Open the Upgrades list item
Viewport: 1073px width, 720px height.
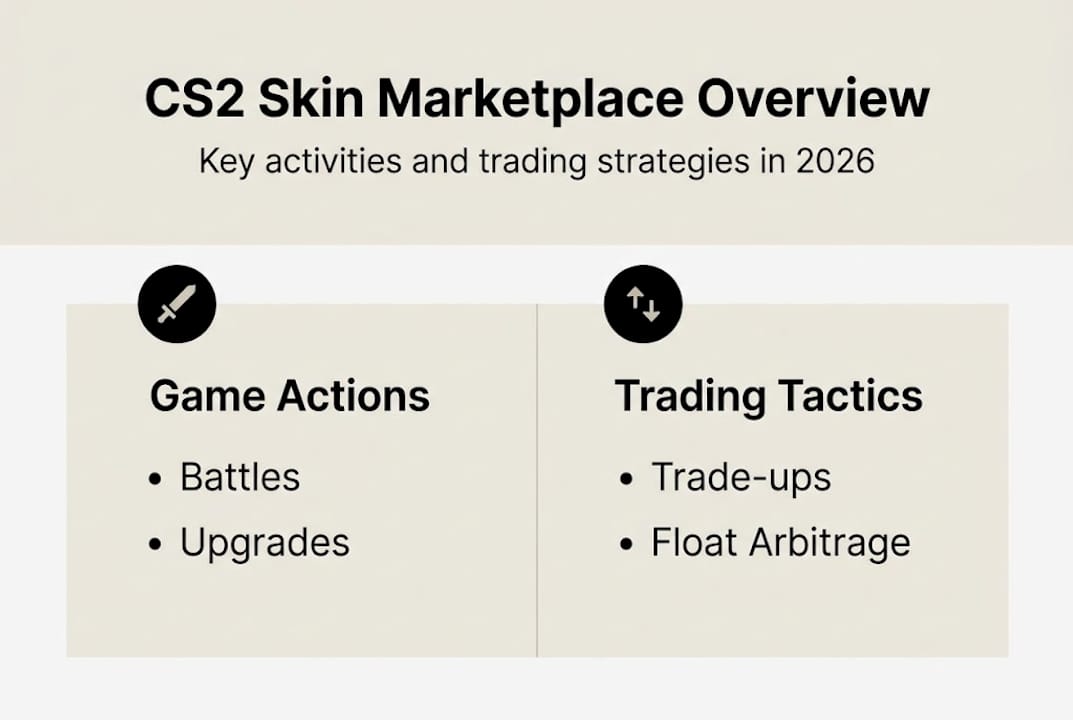point(265,543)
